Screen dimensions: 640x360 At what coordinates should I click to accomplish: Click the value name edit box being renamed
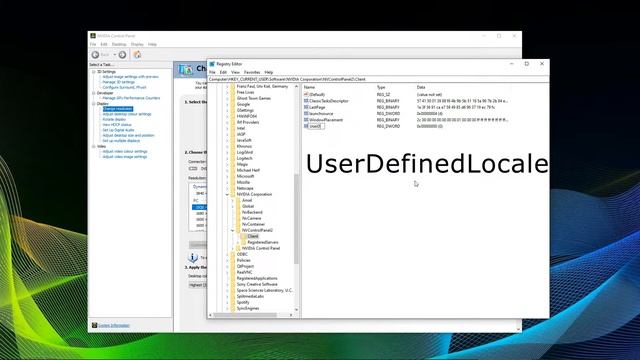pos(316,127)
